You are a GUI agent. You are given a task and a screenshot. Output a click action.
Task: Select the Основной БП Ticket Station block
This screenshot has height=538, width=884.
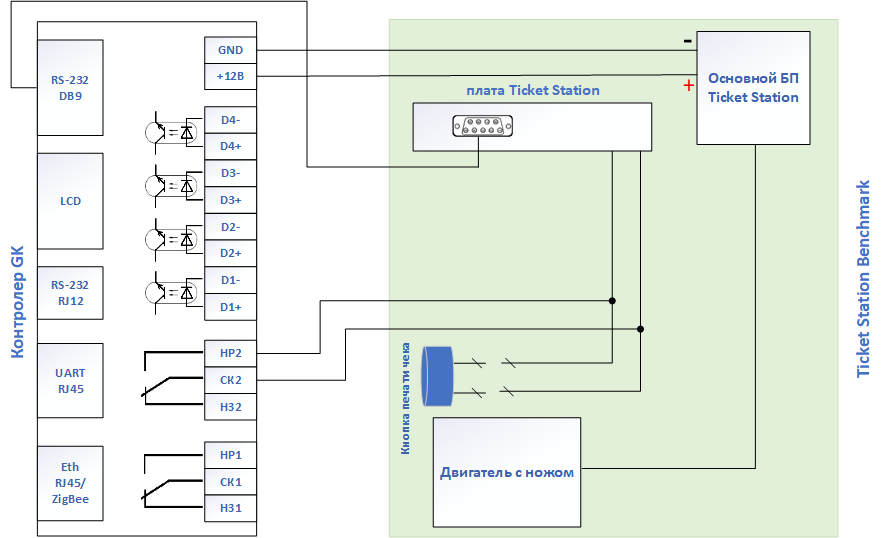(753, 88)
